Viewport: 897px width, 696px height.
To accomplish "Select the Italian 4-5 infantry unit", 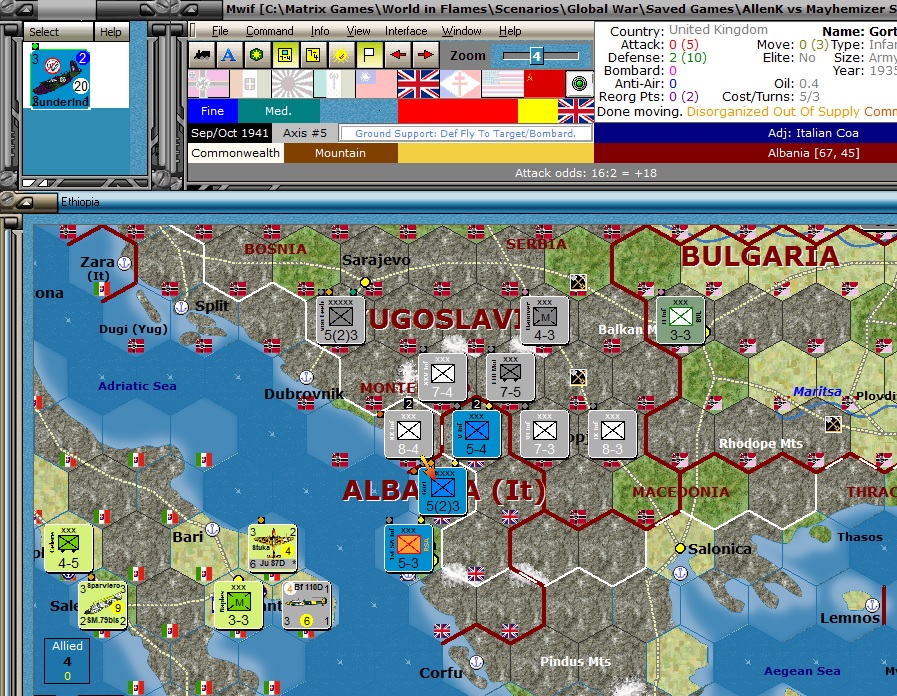I will [68, 548].
